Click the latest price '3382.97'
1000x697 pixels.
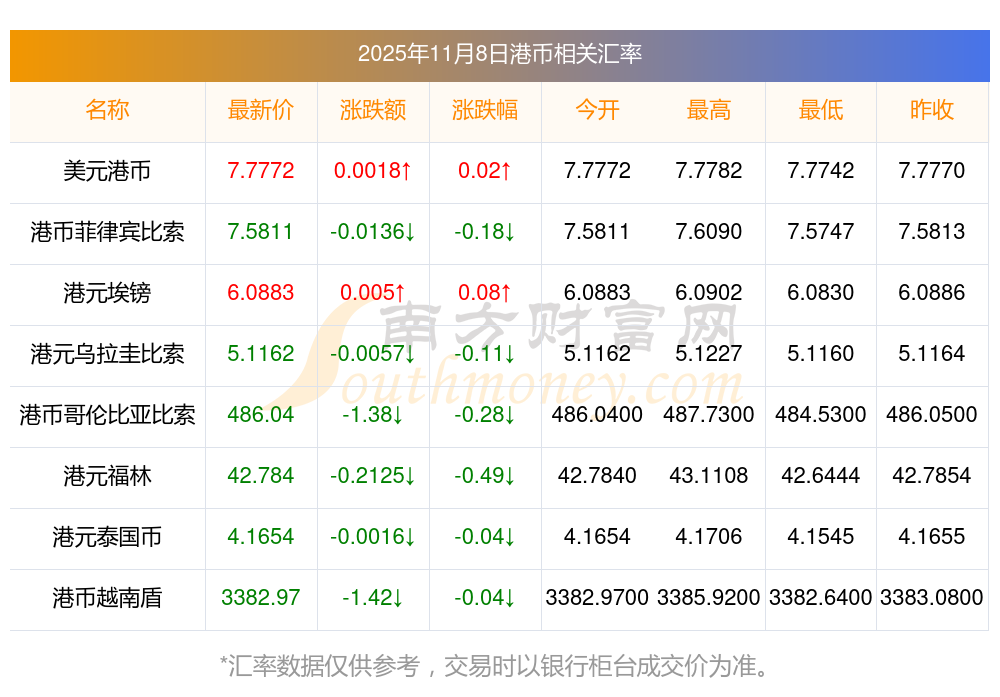click(260, 598)
